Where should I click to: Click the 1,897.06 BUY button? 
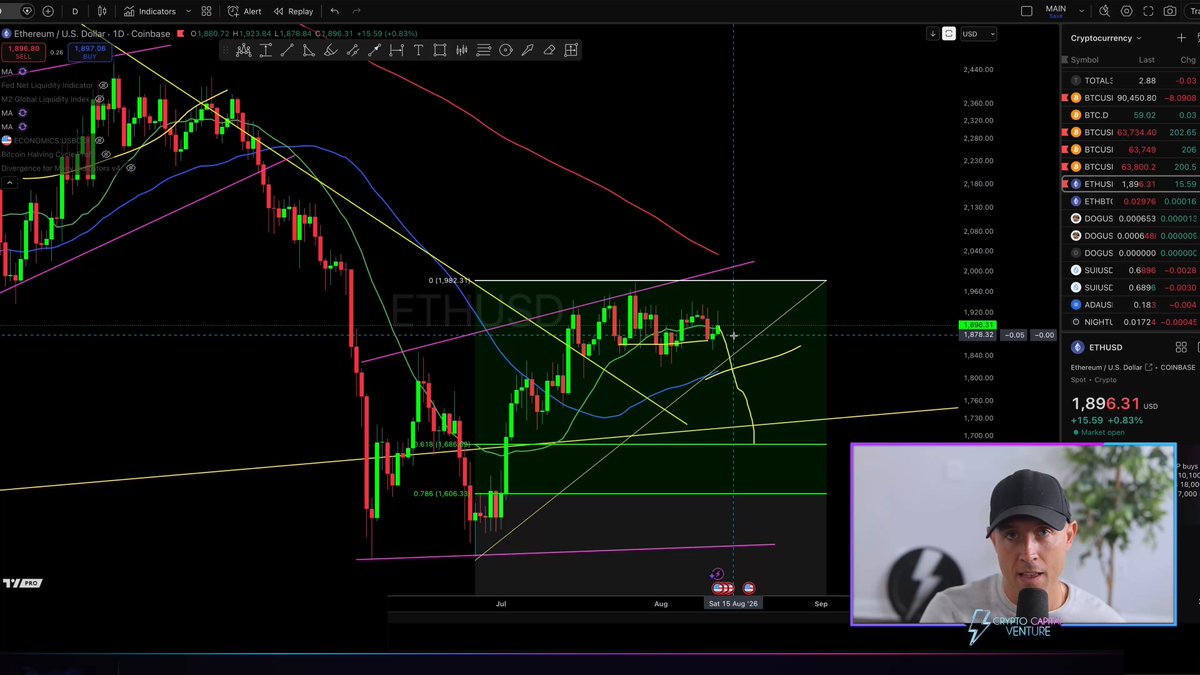coord(89,51)
